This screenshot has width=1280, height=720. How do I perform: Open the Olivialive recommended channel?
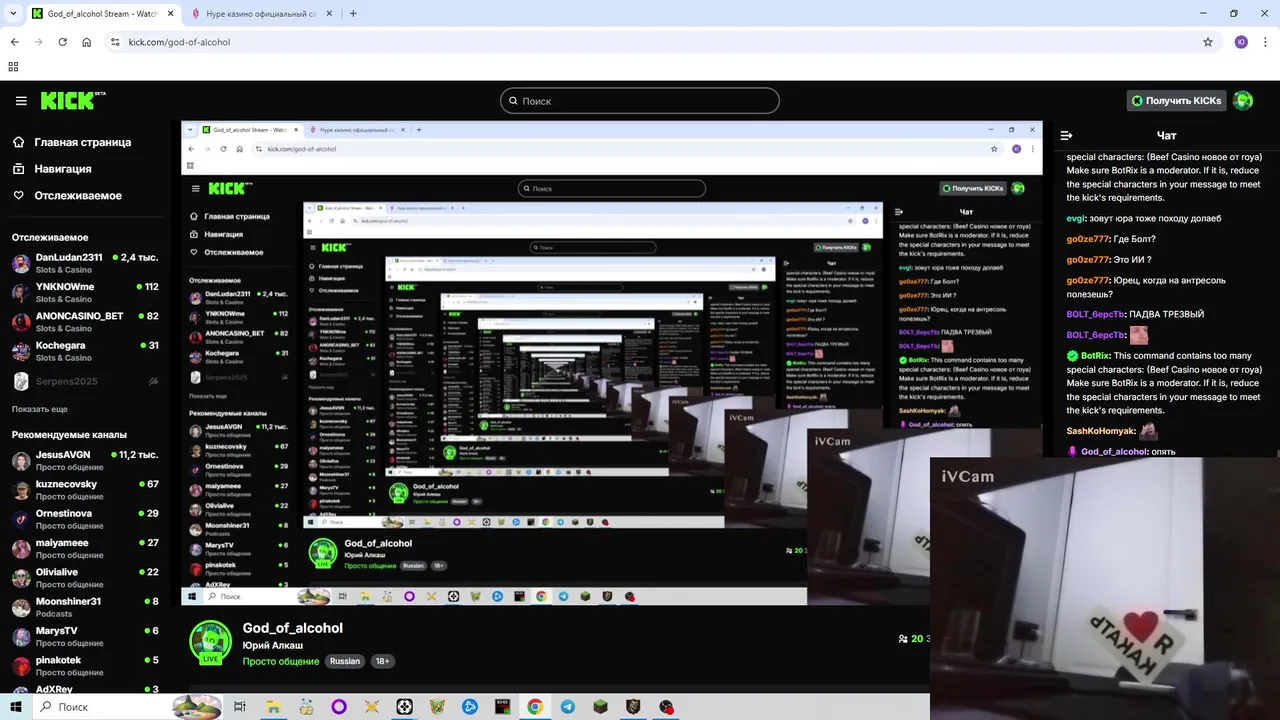(85, 578)
